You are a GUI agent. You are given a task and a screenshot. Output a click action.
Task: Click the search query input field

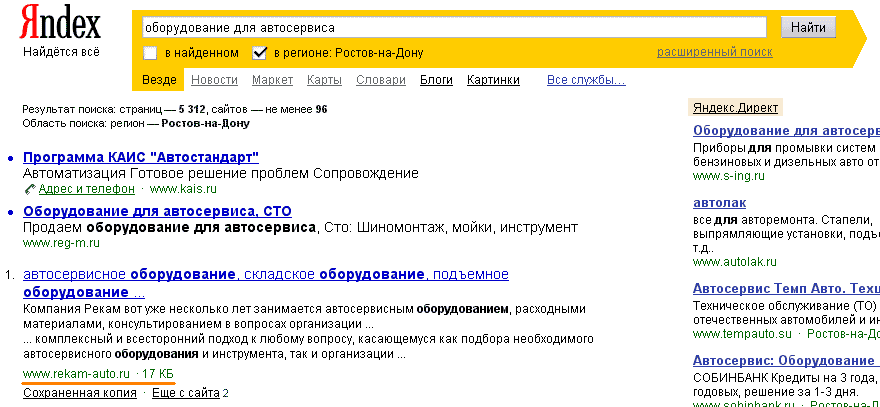[453, 27]
